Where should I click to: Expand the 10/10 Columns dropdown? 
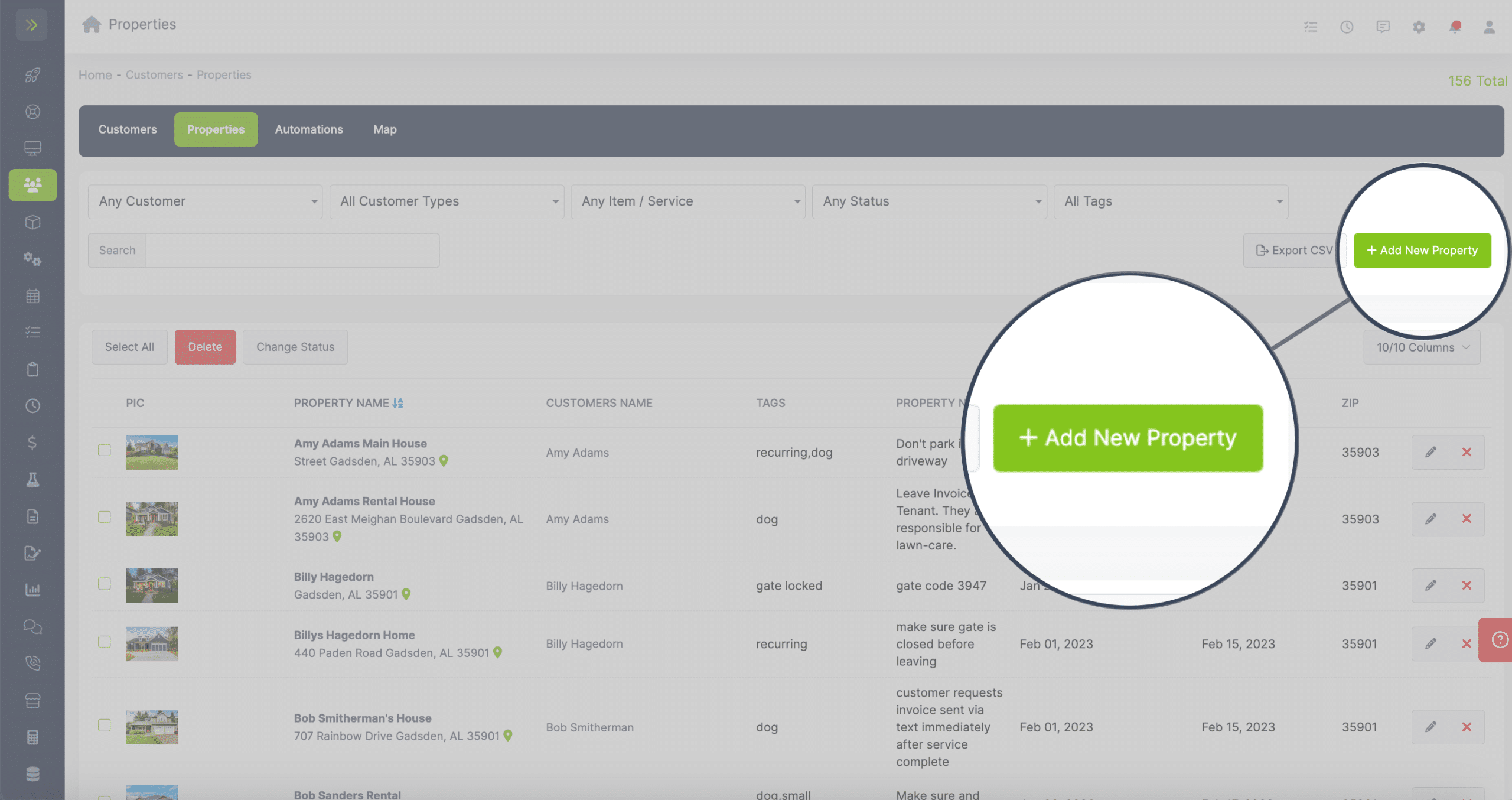click(x=1422, y=347)
